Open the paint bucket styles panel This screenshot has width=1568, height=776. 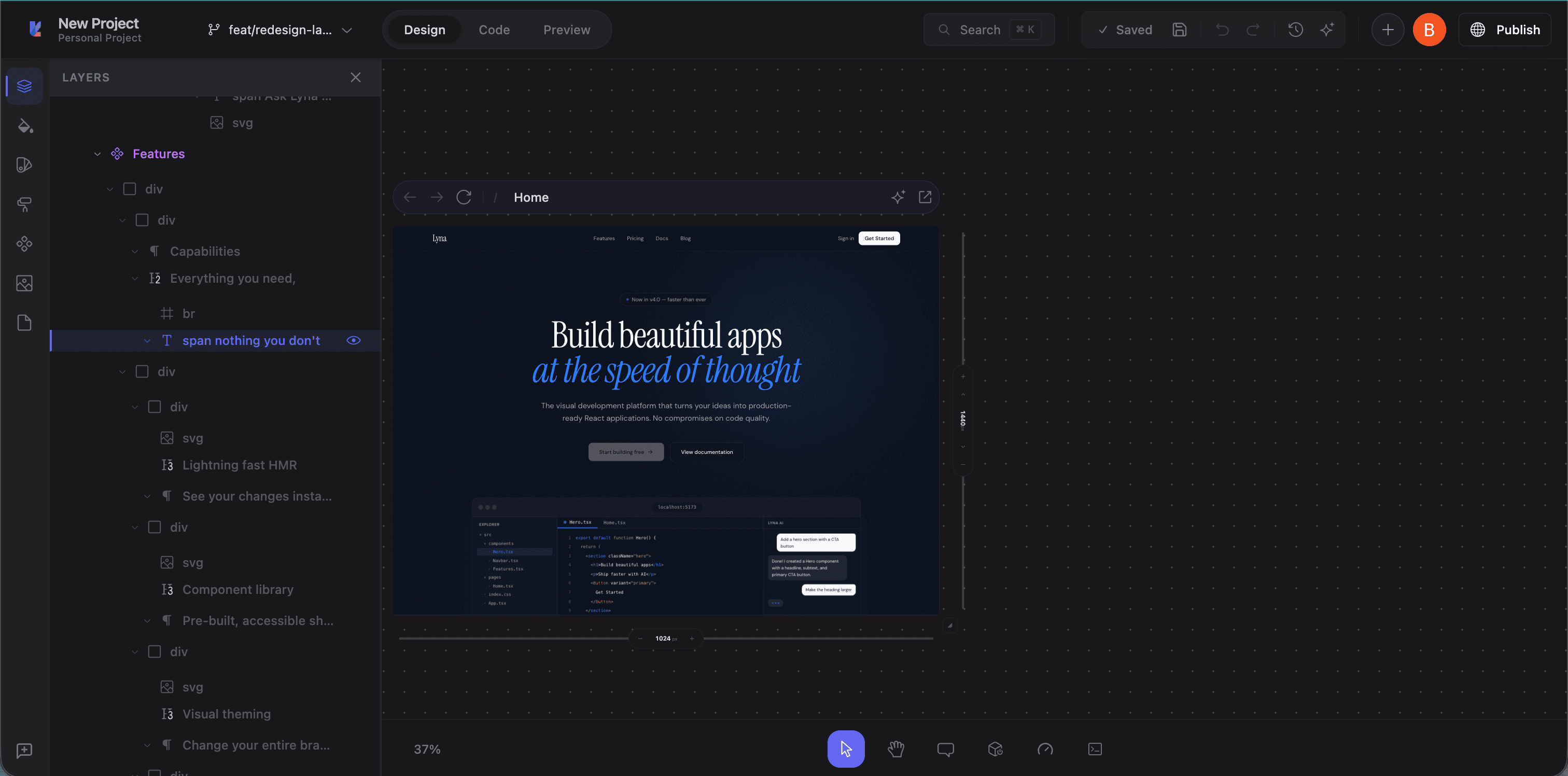click(24, 126)
